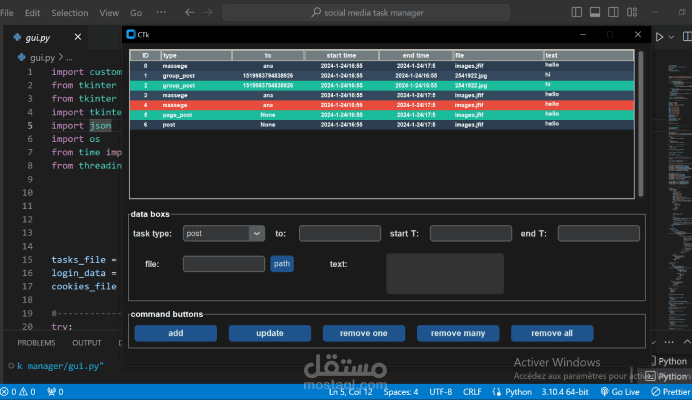This screenshot has height=400, width=692.
Task: Switch to the PROBLEMS panel tab
Action: tap(36, 343)
